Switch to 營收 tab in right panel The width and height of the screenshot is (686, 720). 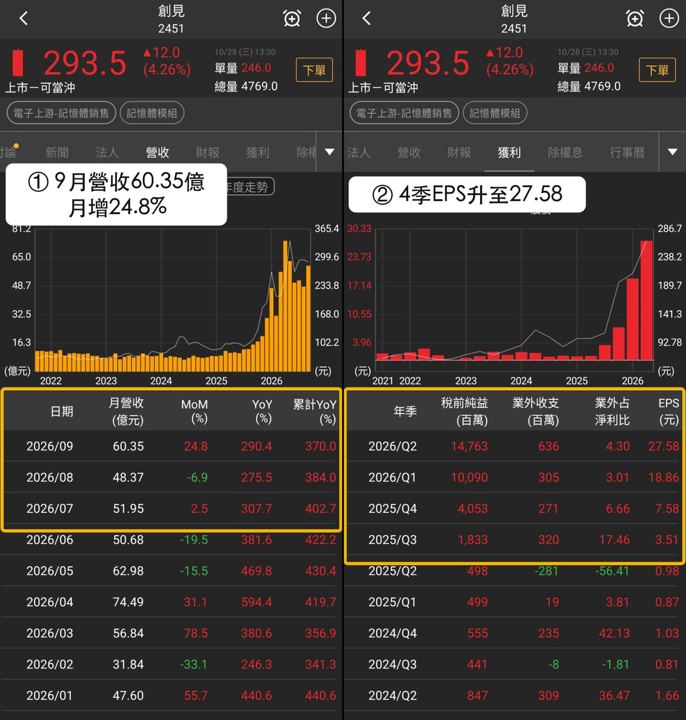(409, 152)
